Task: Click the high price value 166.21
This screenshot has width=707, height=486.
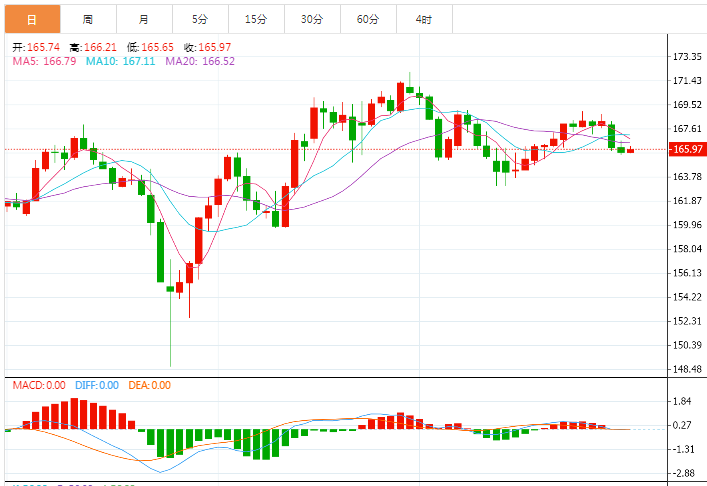Action: click(x=100, y=47)
